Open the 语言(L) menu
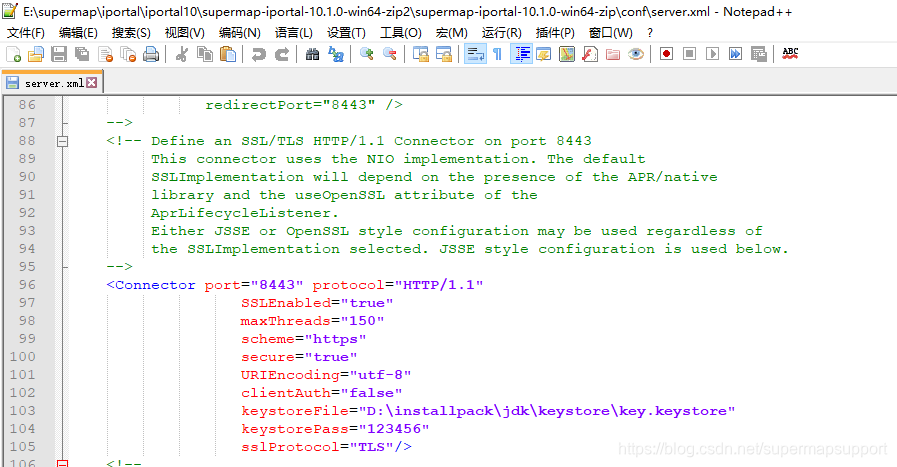This screenshot has width=897, height=467. click(x=293, y=33)
